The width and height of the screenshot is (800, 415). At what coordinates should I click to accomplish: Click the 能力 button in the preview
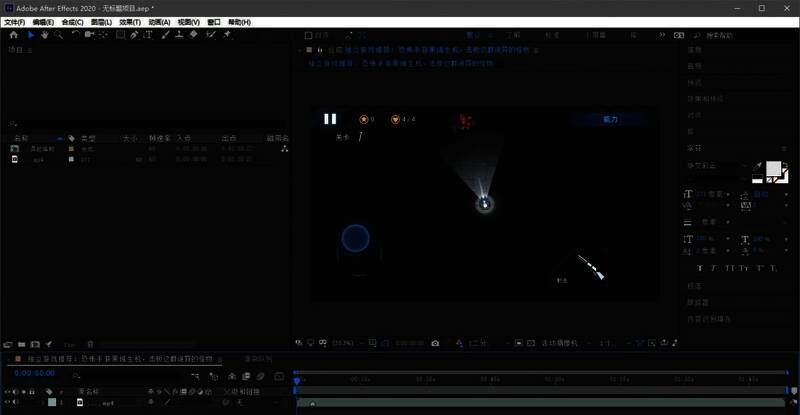(x=610, y=119)
